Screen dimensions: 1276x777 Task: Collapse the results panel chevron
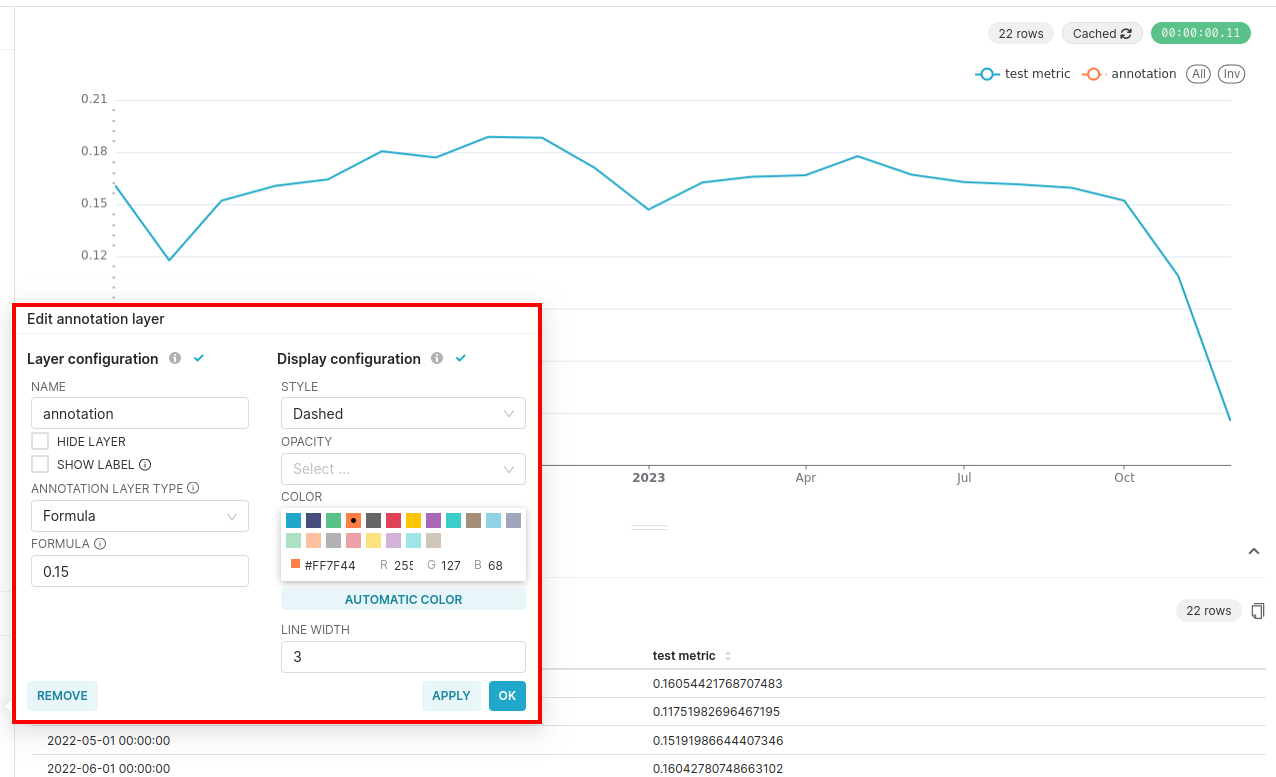(x=1254, y=551)
